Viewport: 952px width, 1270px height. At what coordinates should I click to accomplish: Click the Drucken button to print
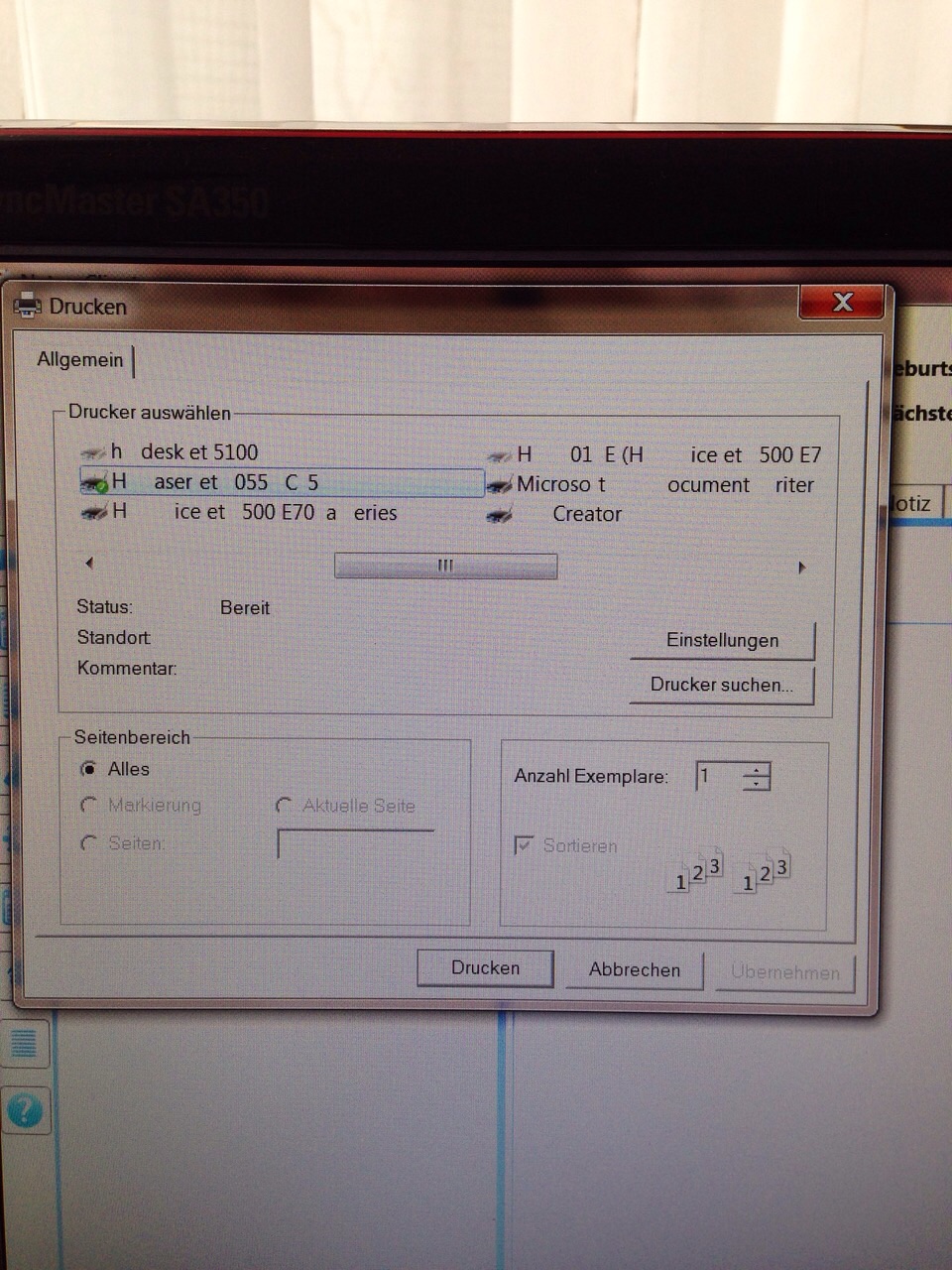click(x=485, y=968)
